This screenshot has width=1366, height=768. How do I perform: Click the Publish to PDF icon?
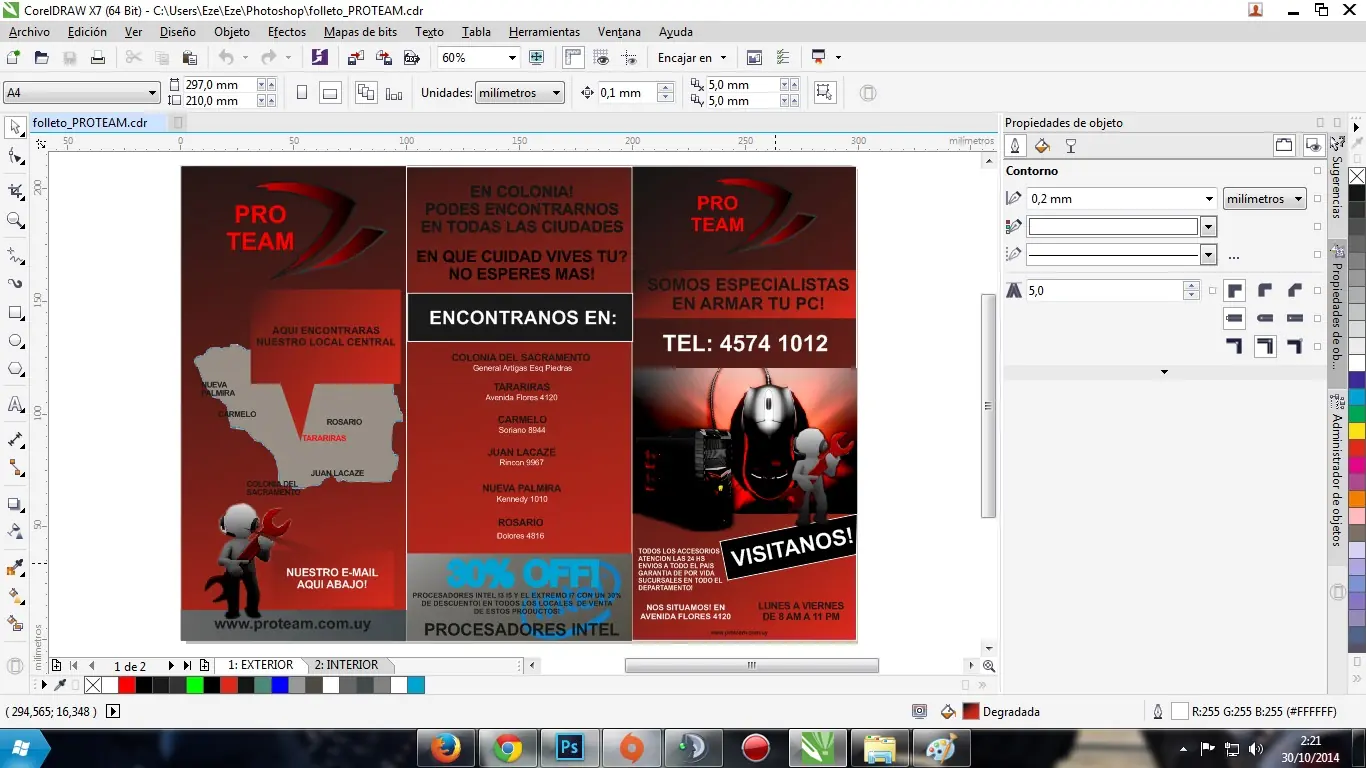pyautogui.click(x=410, y=58)
